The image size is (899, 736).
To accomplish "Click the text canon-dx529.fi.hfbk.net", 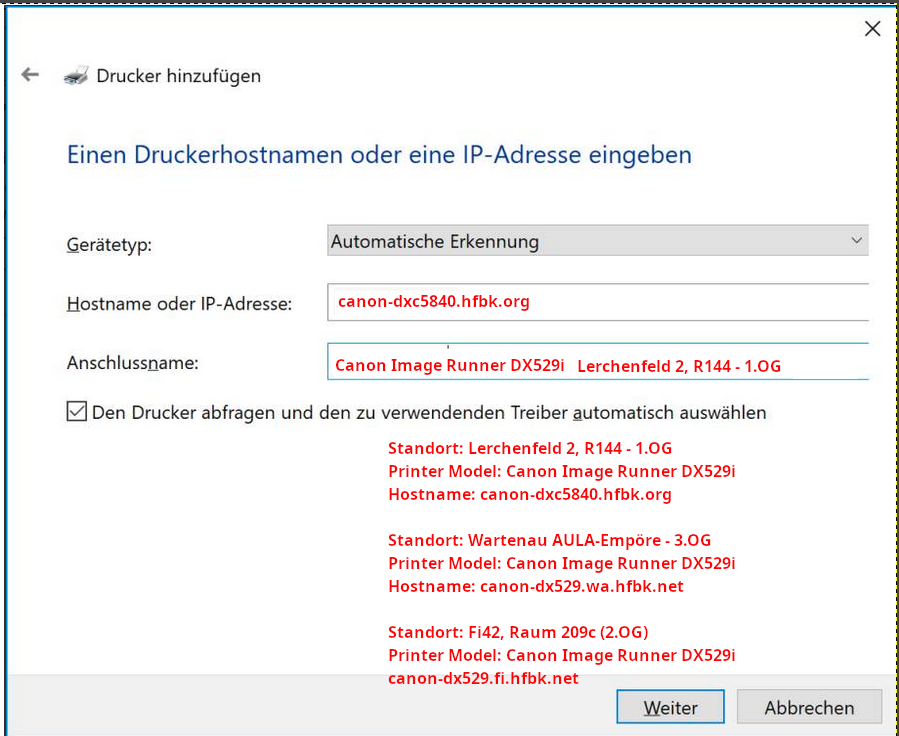I will (483, 679).
